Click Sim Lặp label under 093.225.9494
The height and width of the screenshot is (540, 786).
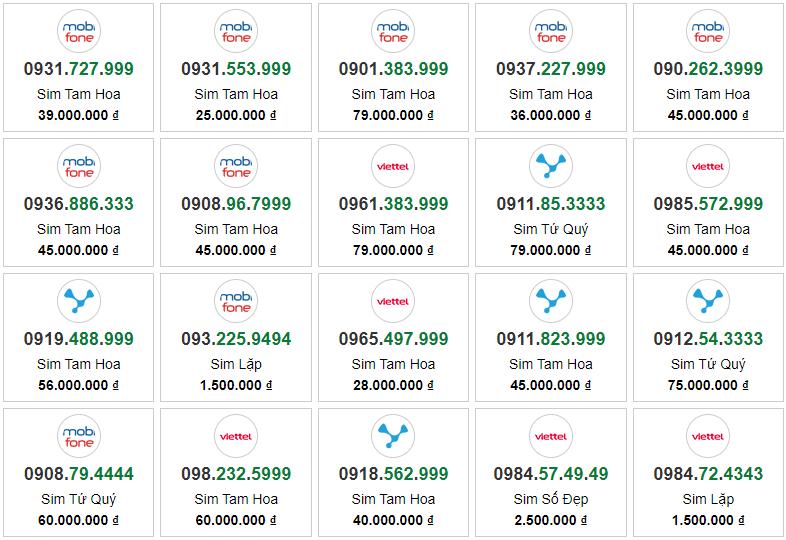(x=236, y=364)
